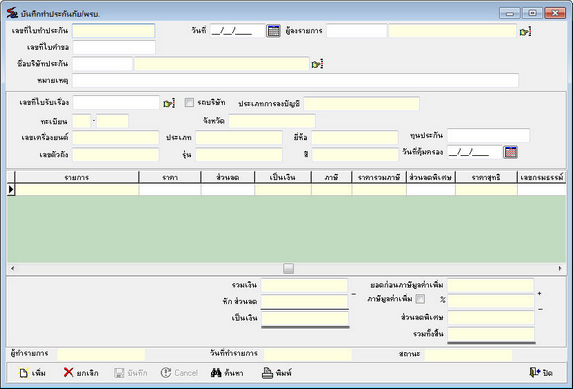
Task: Click the เลขตัวถัง field
Action: pyautogui.click(x=116, y=155)
